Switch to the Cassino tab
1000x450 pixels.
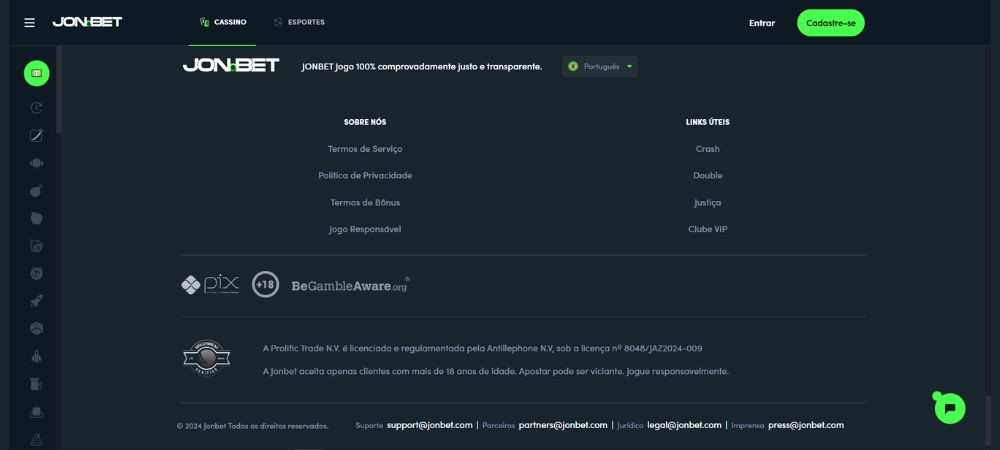point(222,22)
